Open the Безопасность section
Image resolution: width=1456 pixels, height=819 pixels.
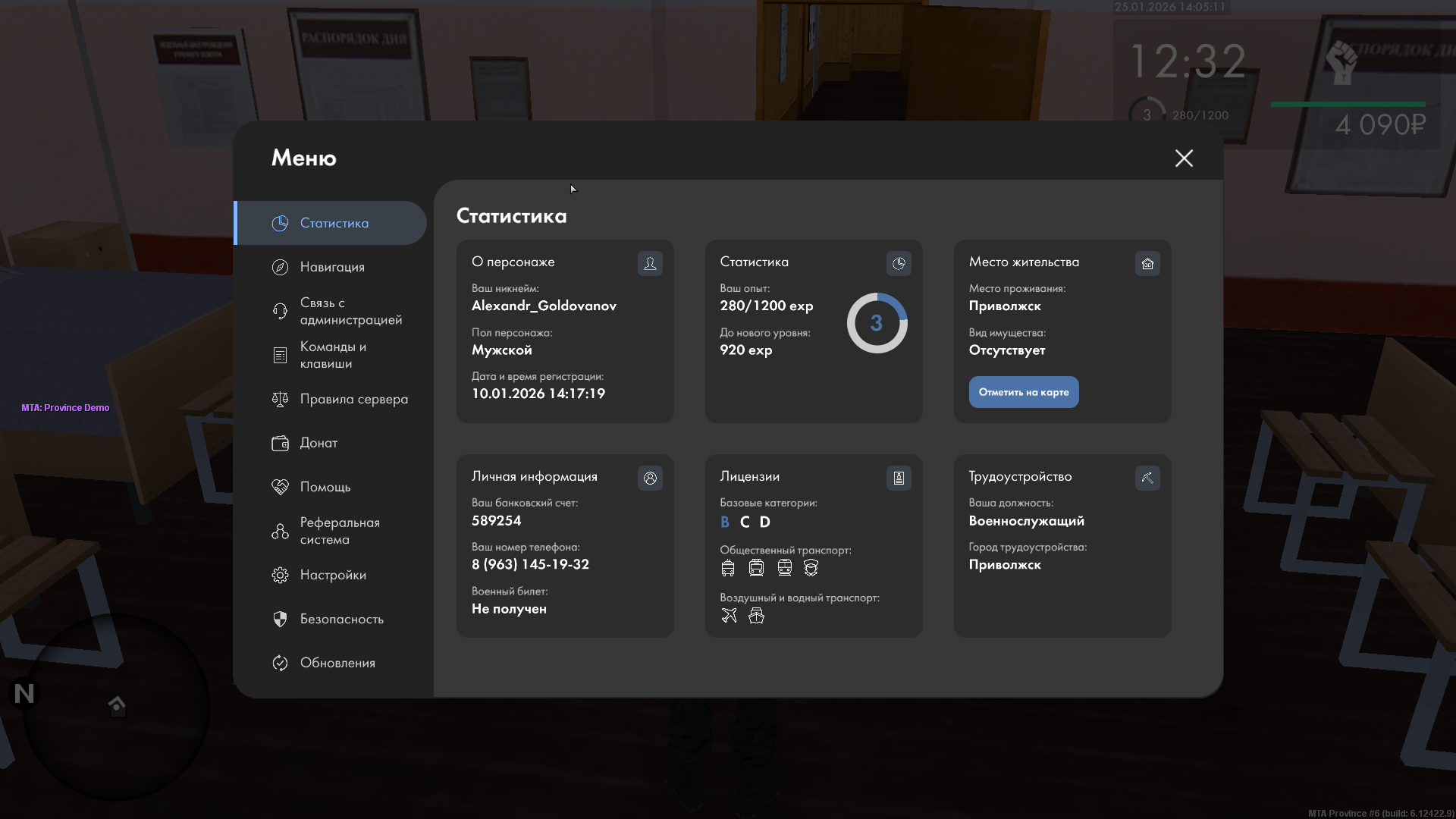click(x=341, y=619)
